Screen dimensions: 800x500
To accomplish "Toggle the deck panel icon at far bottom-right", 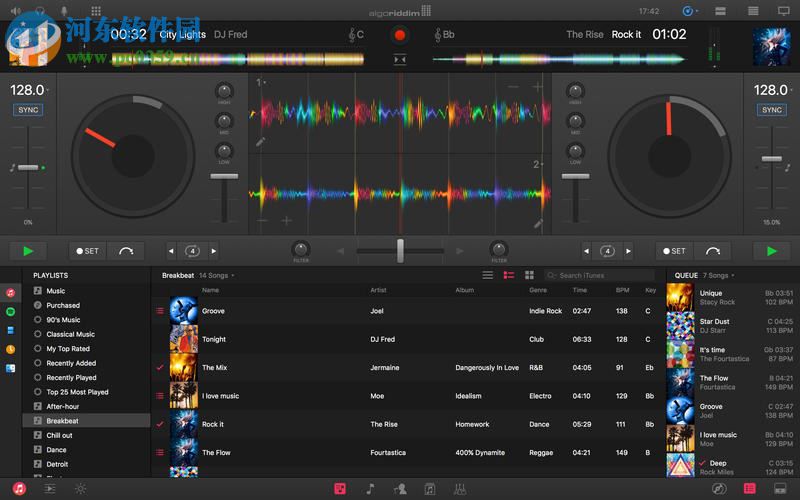I will coord(780,489).
